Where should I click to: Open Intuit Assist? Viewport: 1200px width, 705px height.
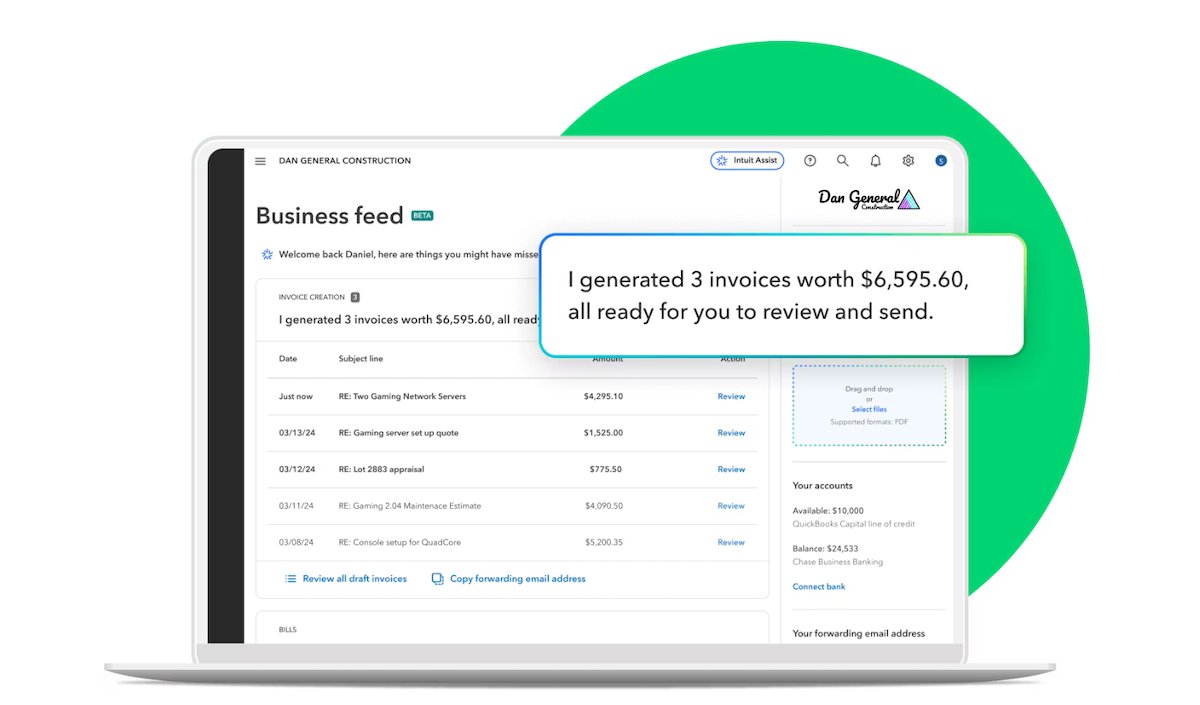point(747,160)
